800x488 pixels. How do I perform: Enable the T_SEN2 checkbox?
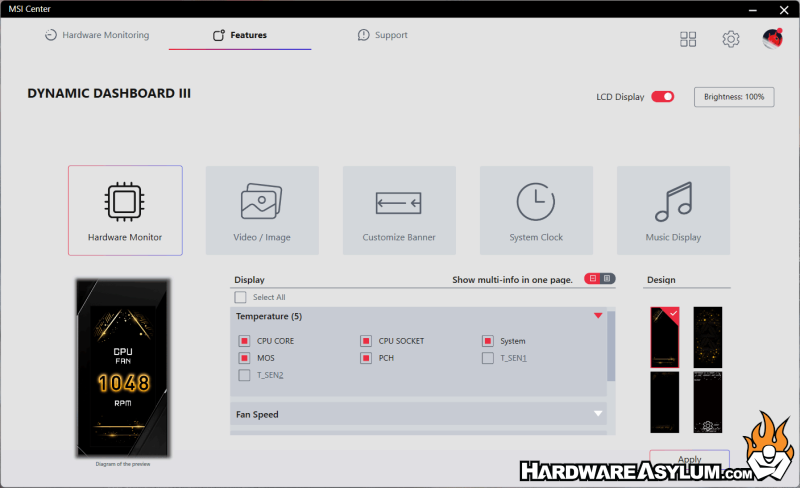click(x=244, y=375)
